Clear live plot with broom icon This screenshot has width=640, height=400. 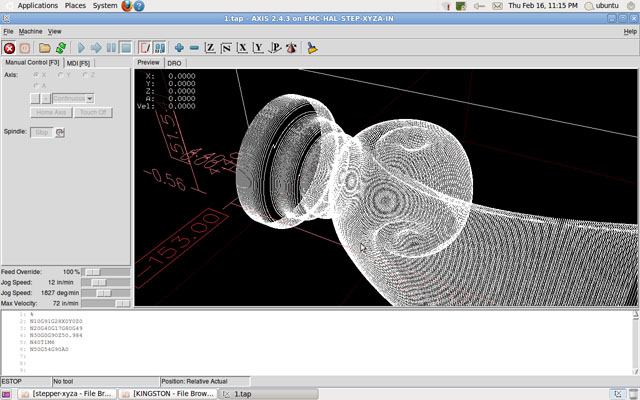(312, 48)
